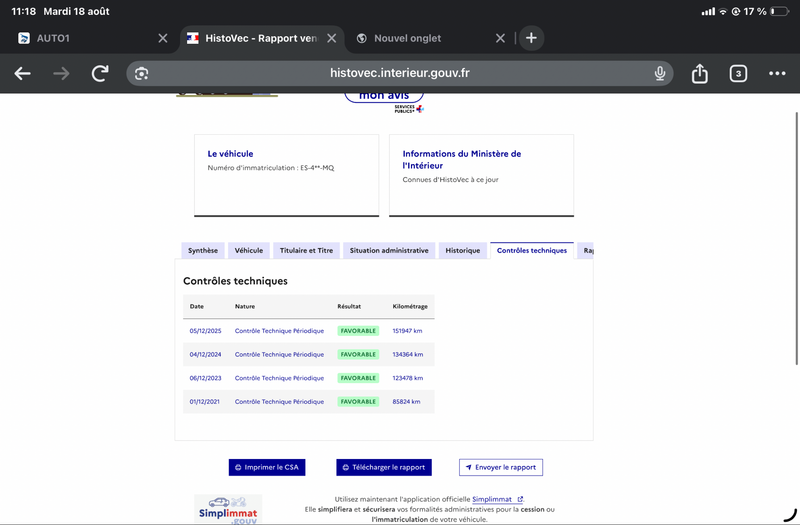Click the date 06/12/2023
Image resolution: width=800 pixels, height=525 pixels.
pyautogui.click(x=205, y=378)
